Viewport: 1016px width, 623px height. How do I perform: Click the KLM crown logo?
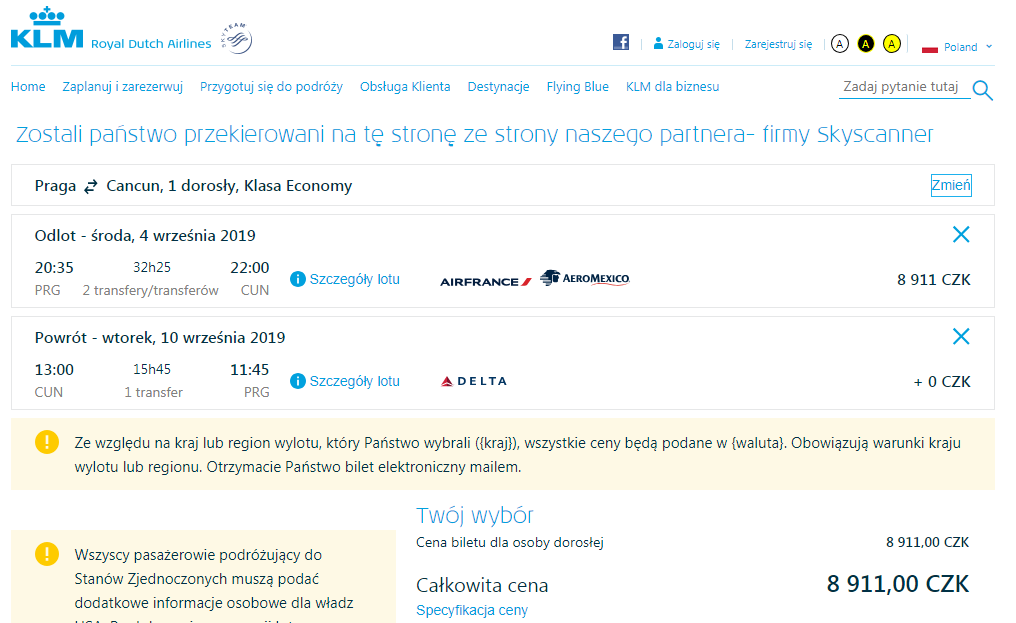[x=47, y=28]
